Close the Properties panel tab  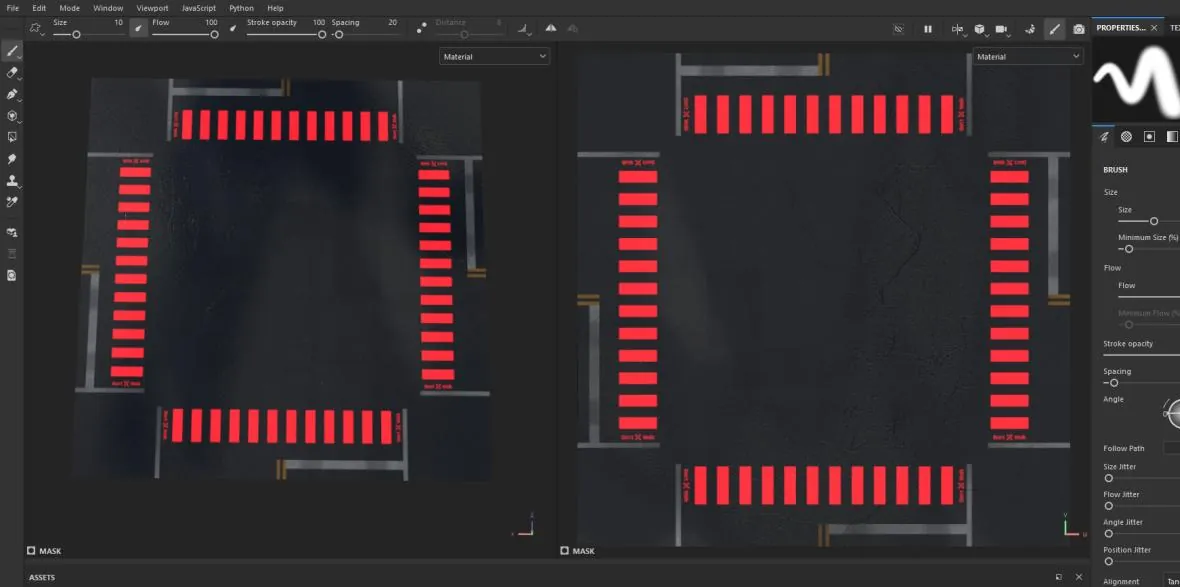pos(1154,28)
